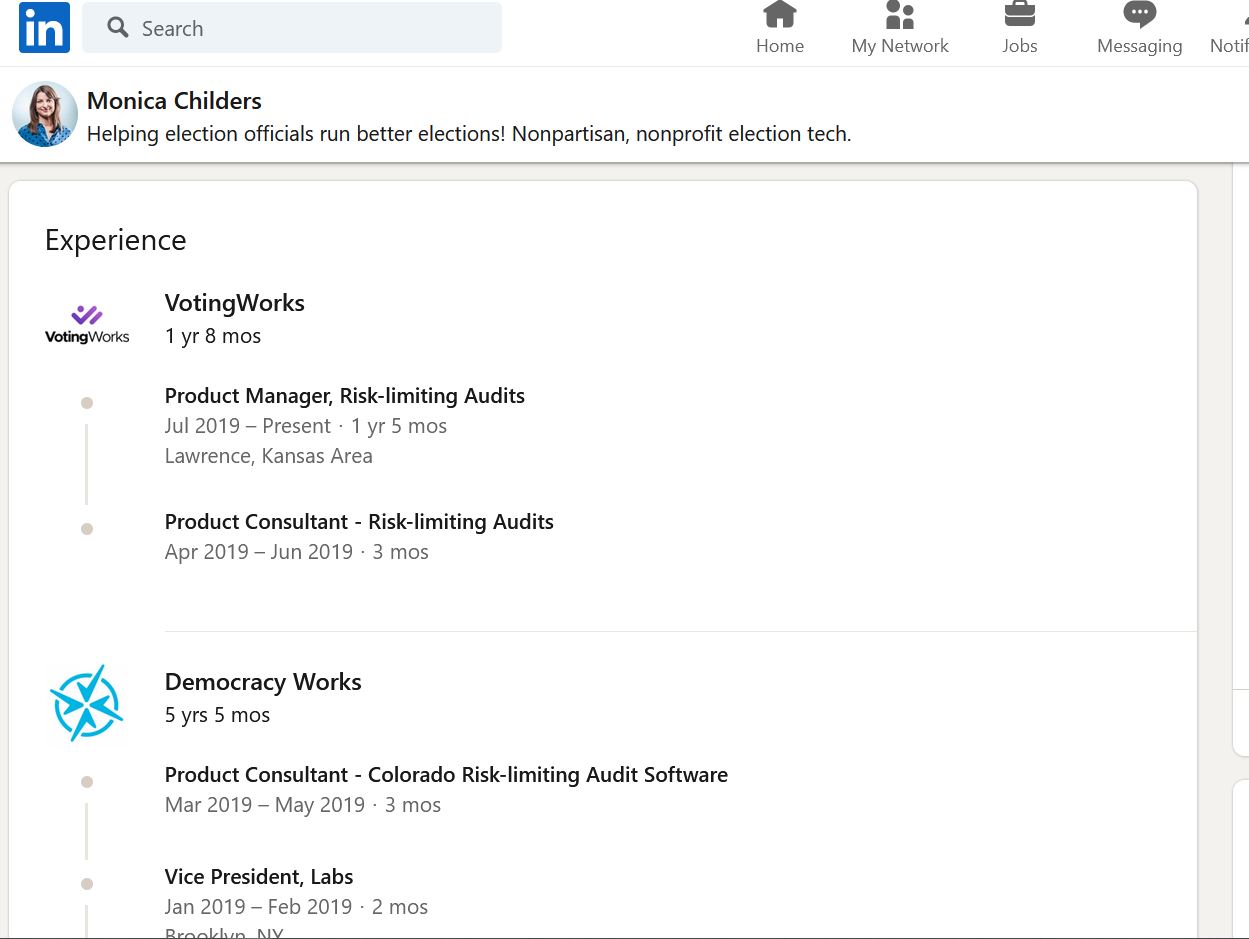Screen dimensions: 1249x939
Task: Select the Messaging label
Action: tap(1139, 46)
